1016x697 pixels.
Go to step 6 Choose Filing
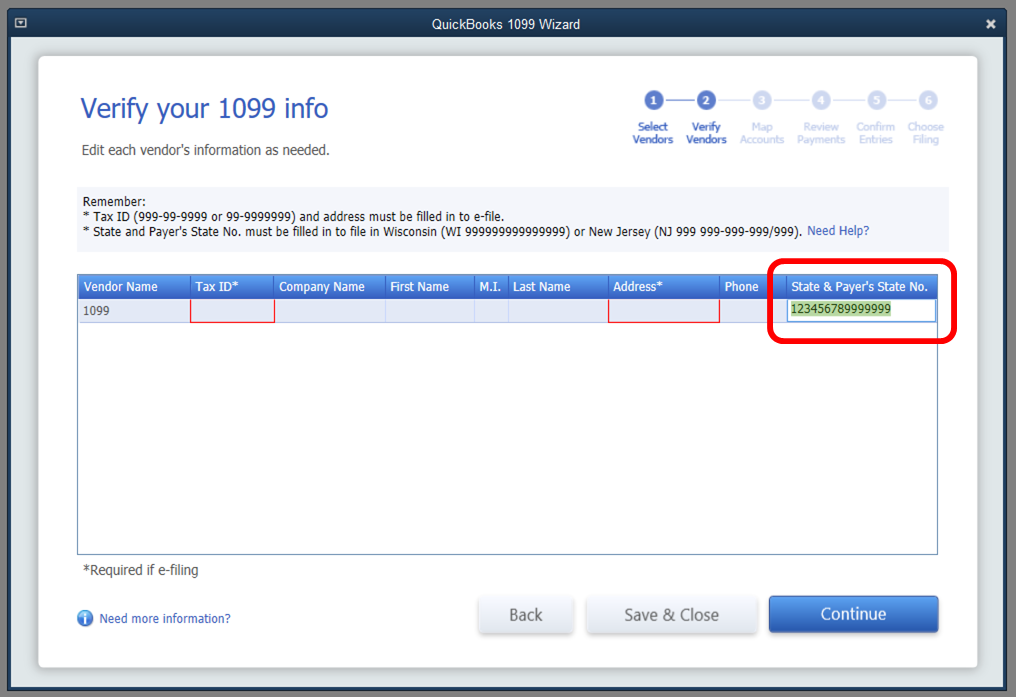(925, 118)
